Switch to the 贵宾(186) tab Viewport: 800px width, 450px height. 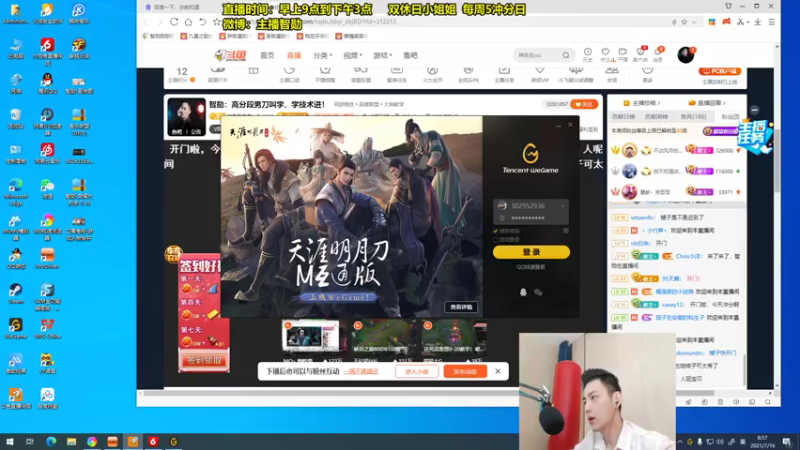tap(693, 117)
